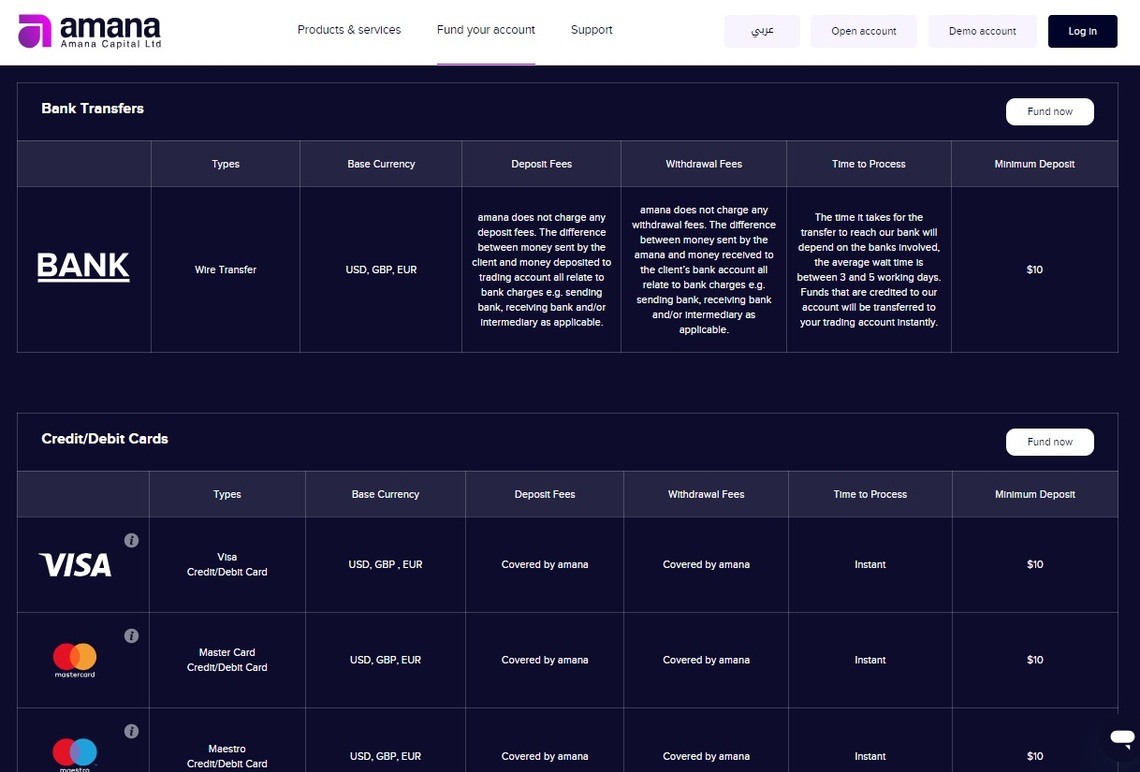This screenshot has height=772, width=1140.
Task: Click cards table Deposit Fees header
Action: coord(545,494)
